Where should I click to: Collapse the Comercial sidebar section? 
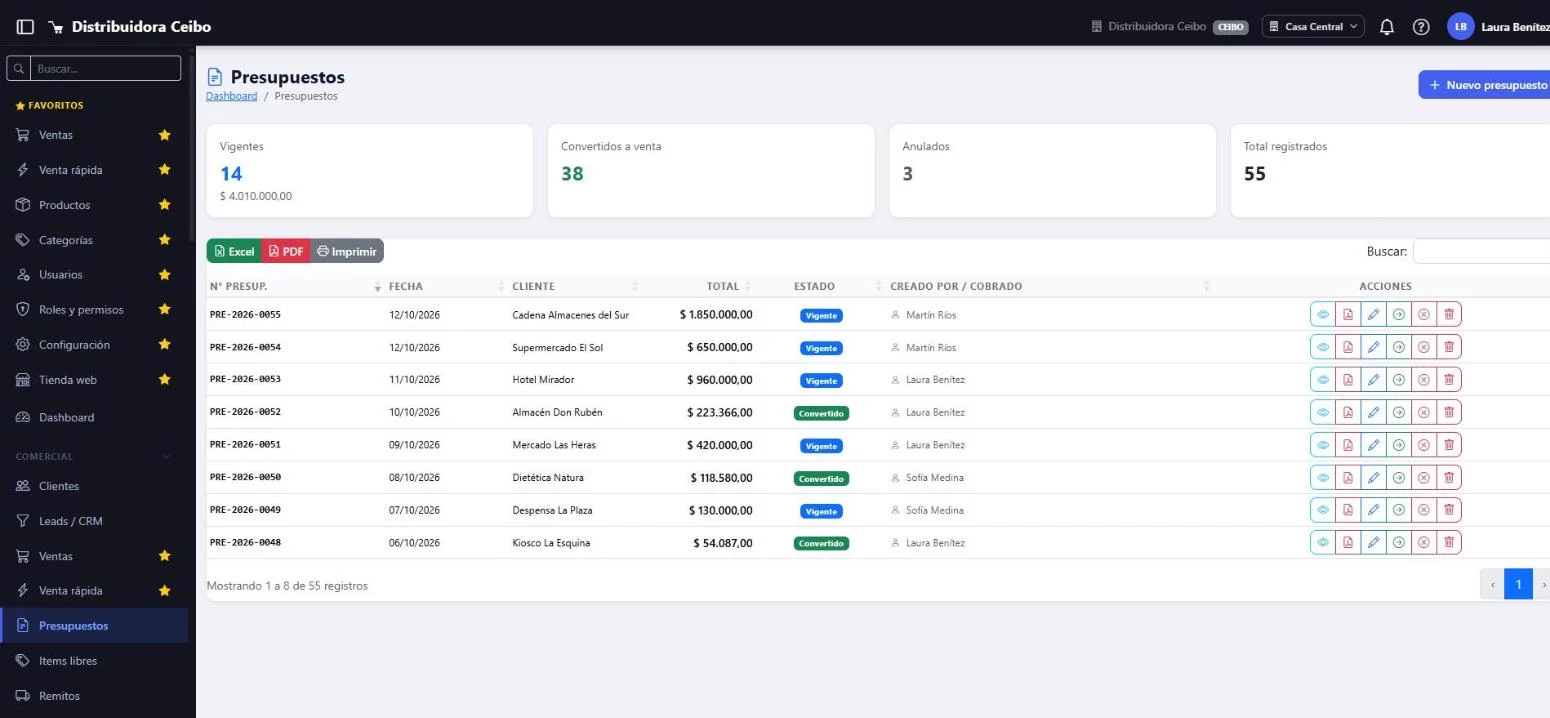pos(94,457)
